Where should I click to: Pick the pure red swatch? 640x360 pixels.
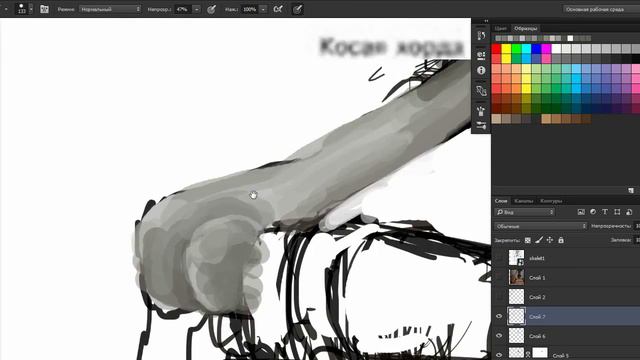point(496,49)
